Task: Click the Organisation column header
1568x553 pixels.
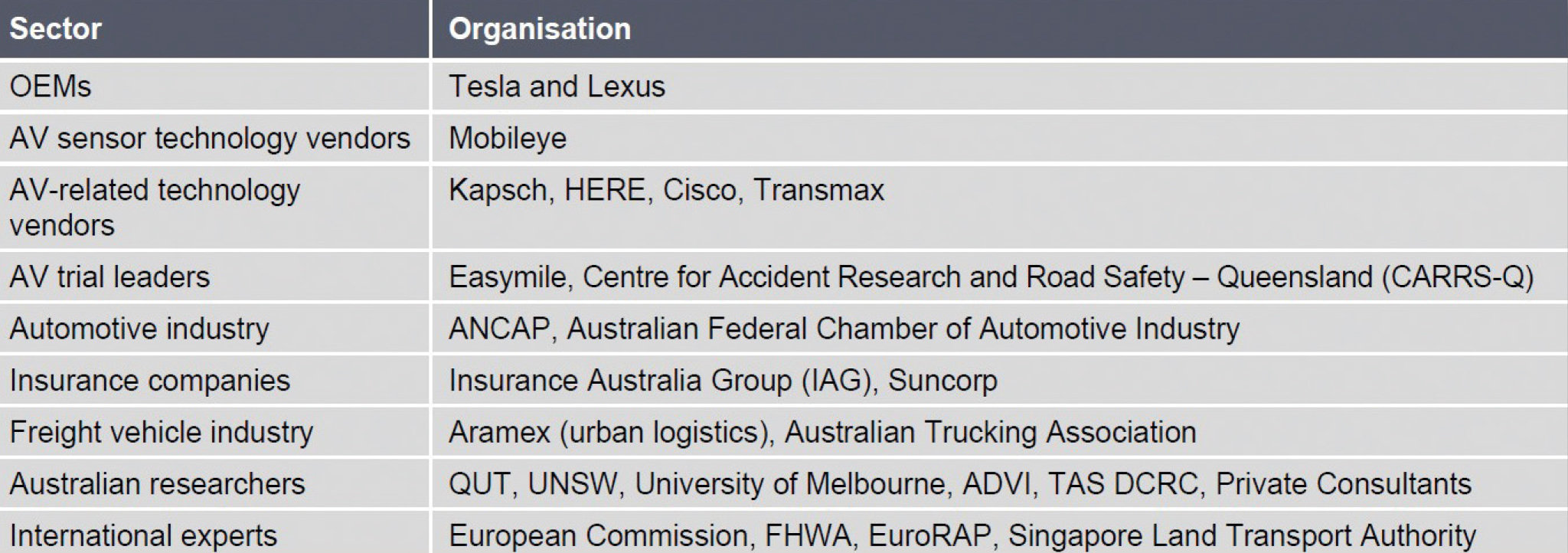Action: (1000, 28)
